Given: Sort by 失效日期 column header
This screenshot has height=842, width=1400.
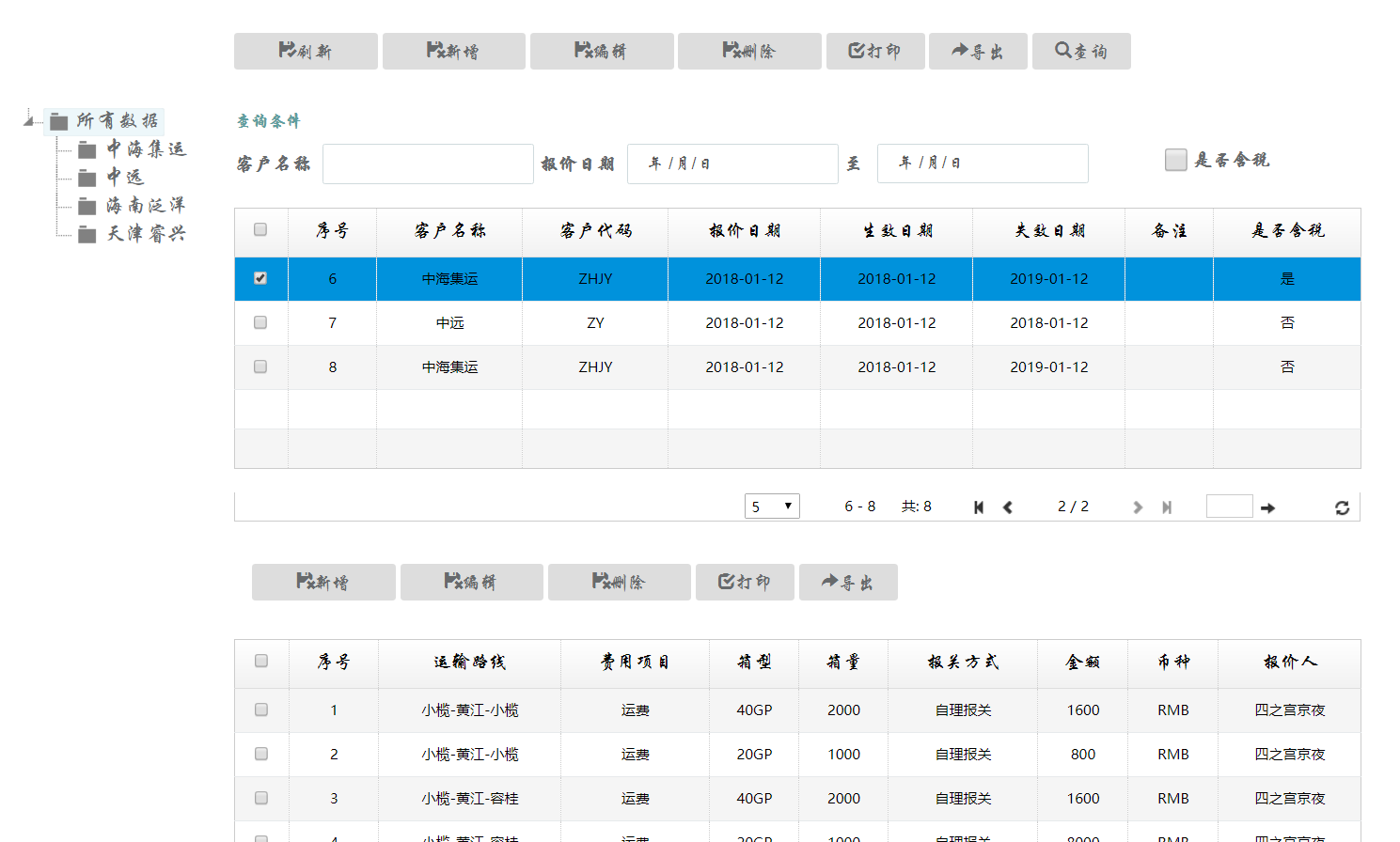Looking at the screenshot, I should click(1049, 231).
